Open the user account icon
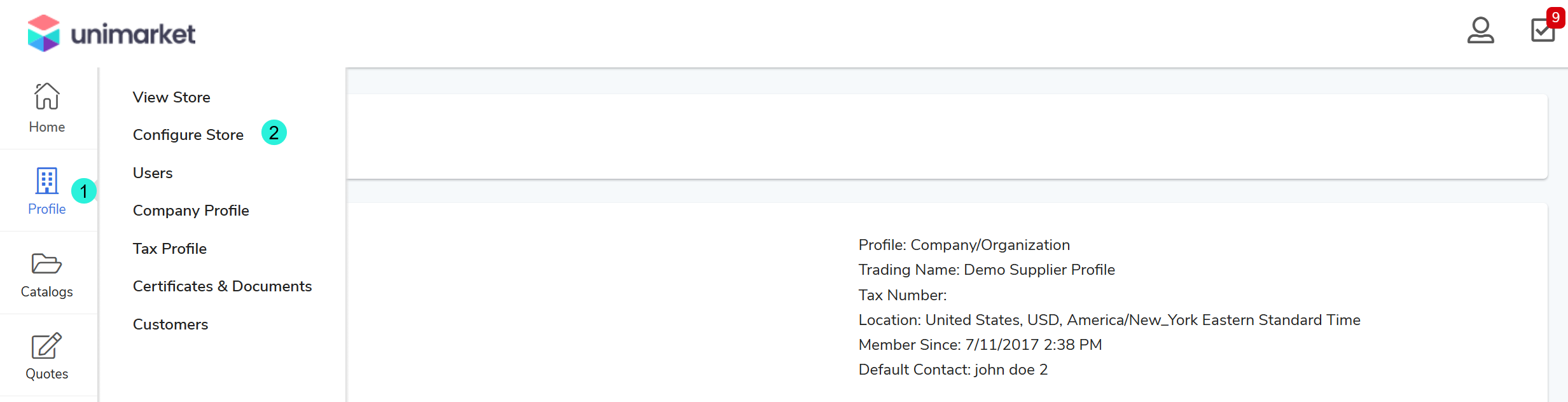1568x402 pixels. point(1480,30)
